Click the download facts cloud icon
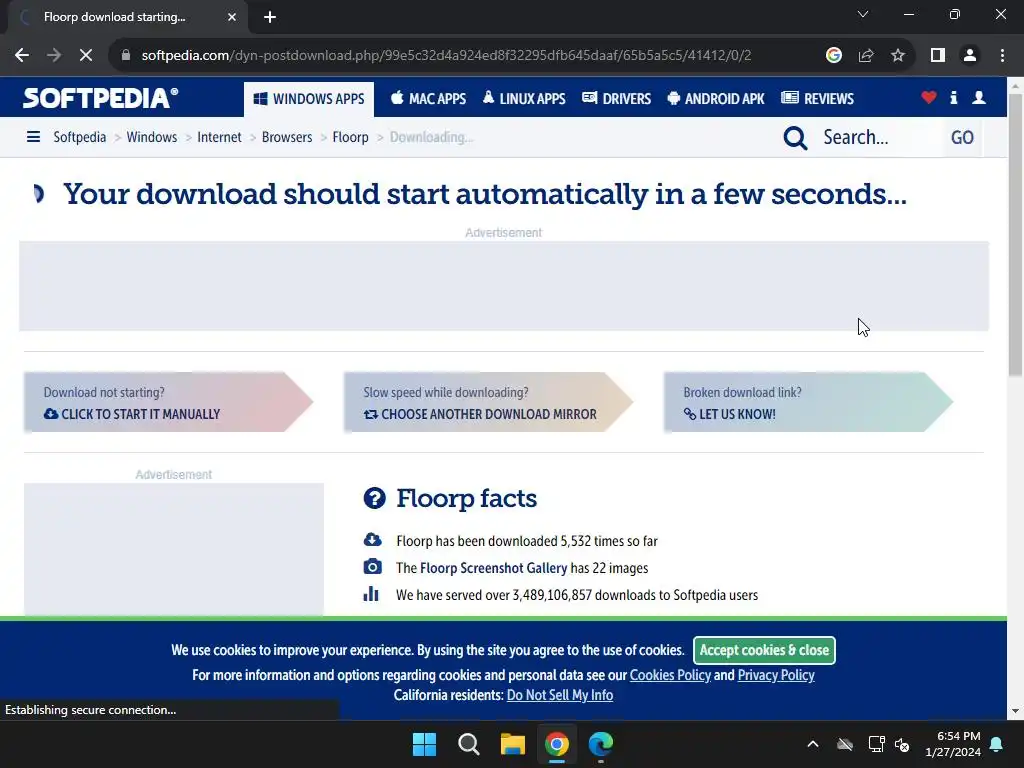The height and width of the screenshot is (768, 1024). (372, 539)
